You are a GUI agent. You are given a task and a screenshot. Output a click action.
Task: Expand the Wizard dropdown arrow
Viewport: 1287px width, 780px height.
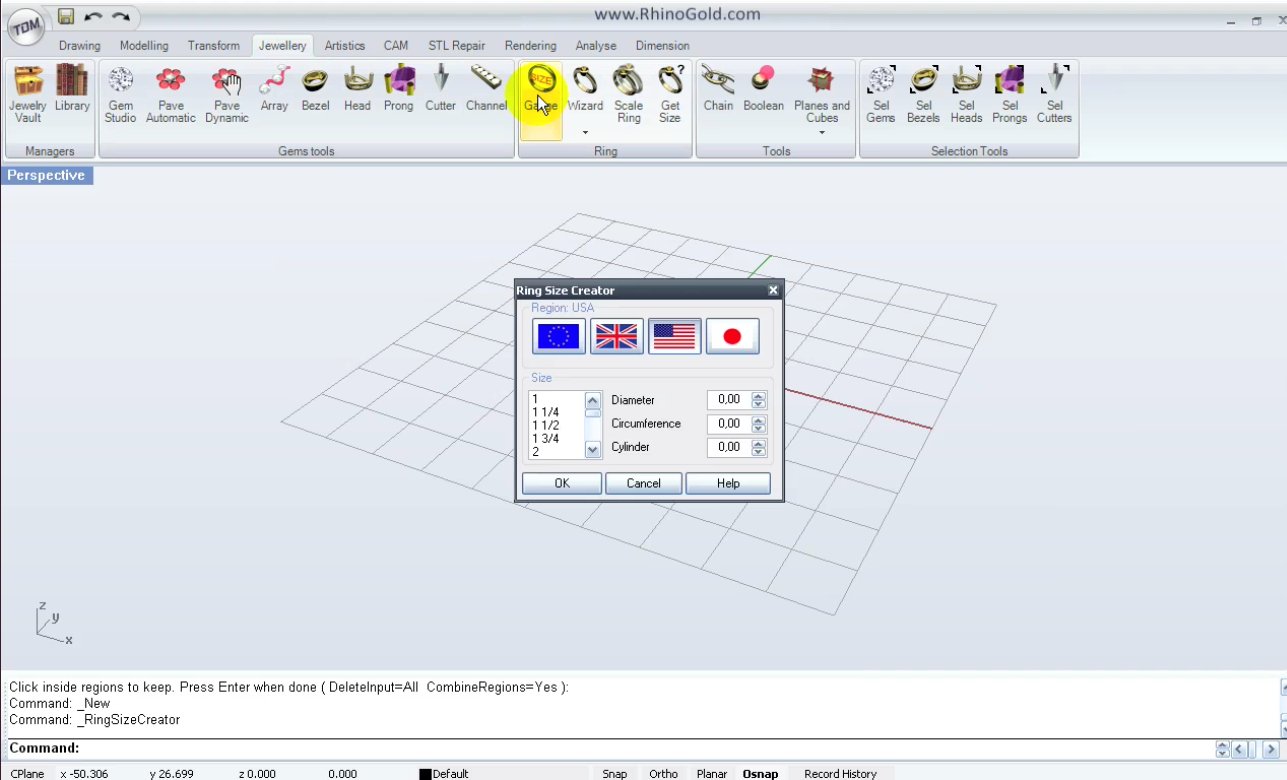(x=586, y=132)
